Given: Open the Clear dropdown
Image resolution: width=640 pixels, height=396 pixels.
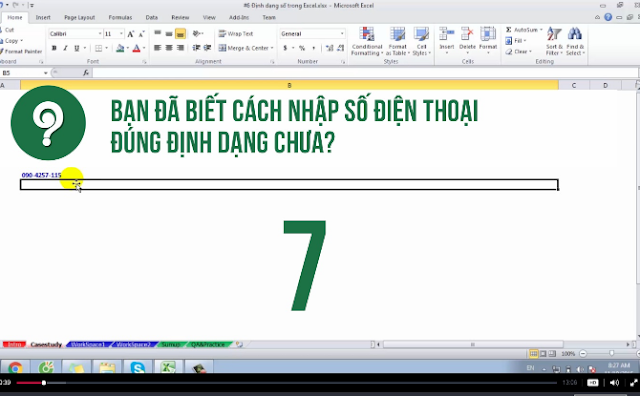Looking at the screenshot, I should (x=519, y=52).
